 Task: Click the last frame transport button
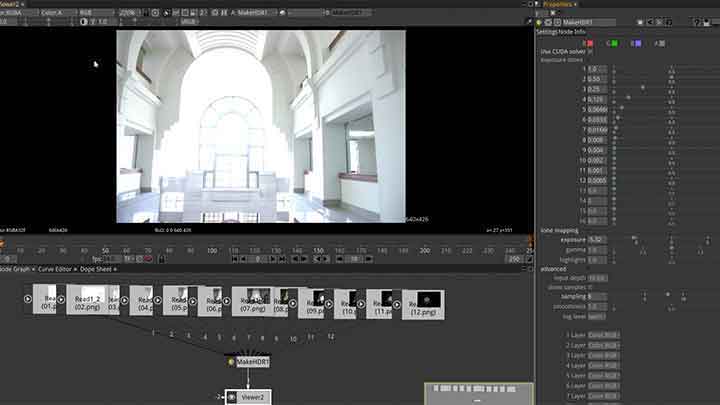pos(282,259)
